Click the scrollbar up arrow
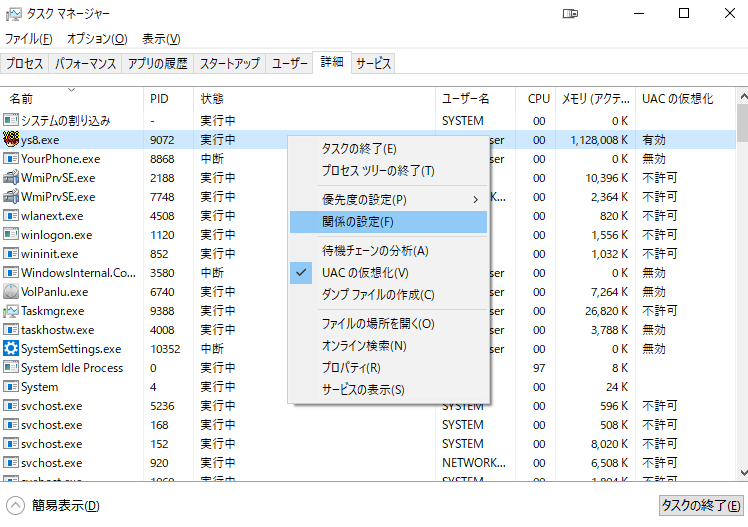Viewport: 748px width, 527px height. click(x=743, y=96)
